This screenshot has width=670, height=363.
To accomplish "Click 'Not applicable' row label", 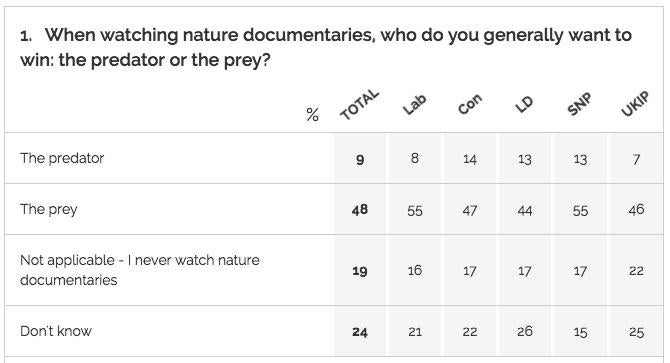I will 140,270.
